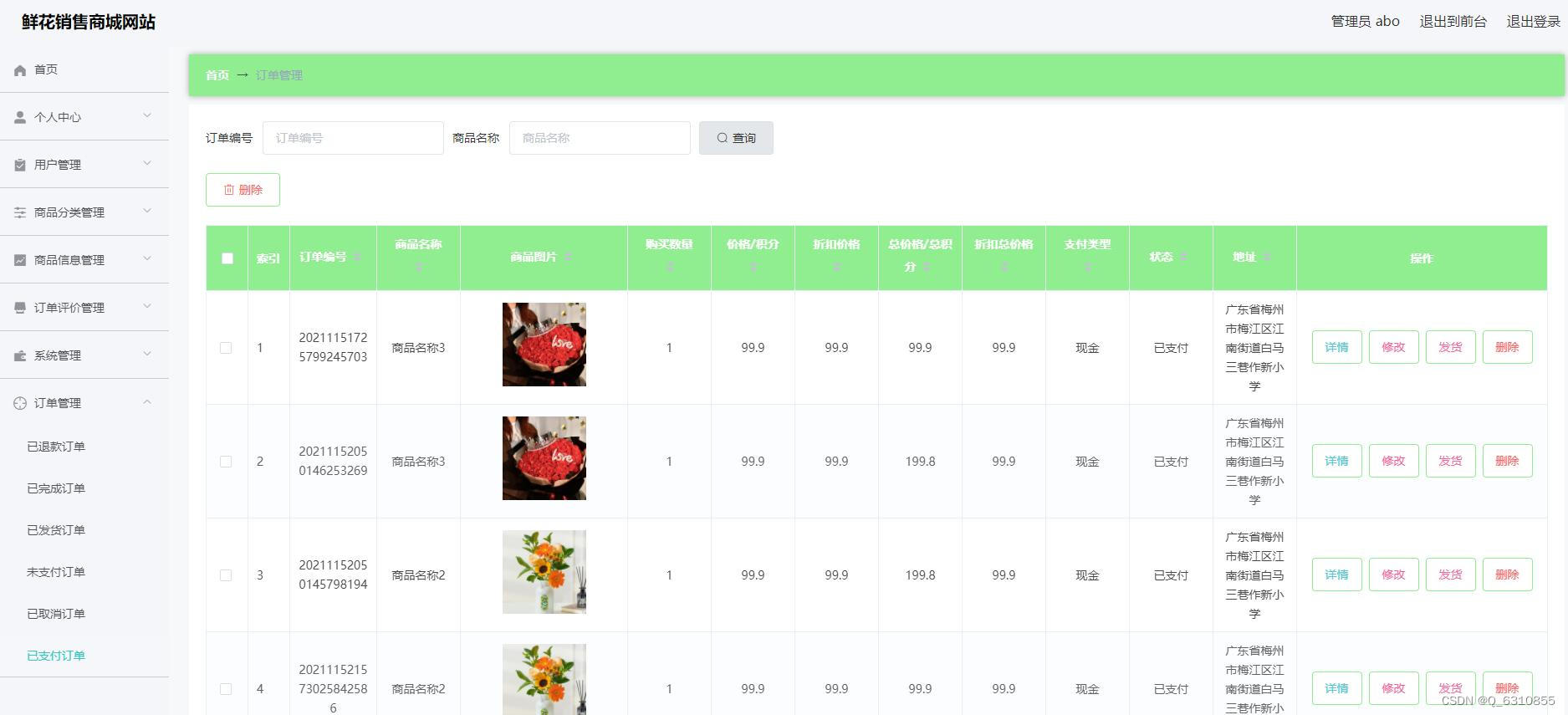The image size is (1568, 715).
Task: Click the chart icon beside 商品信息管理
Action: 20,261
